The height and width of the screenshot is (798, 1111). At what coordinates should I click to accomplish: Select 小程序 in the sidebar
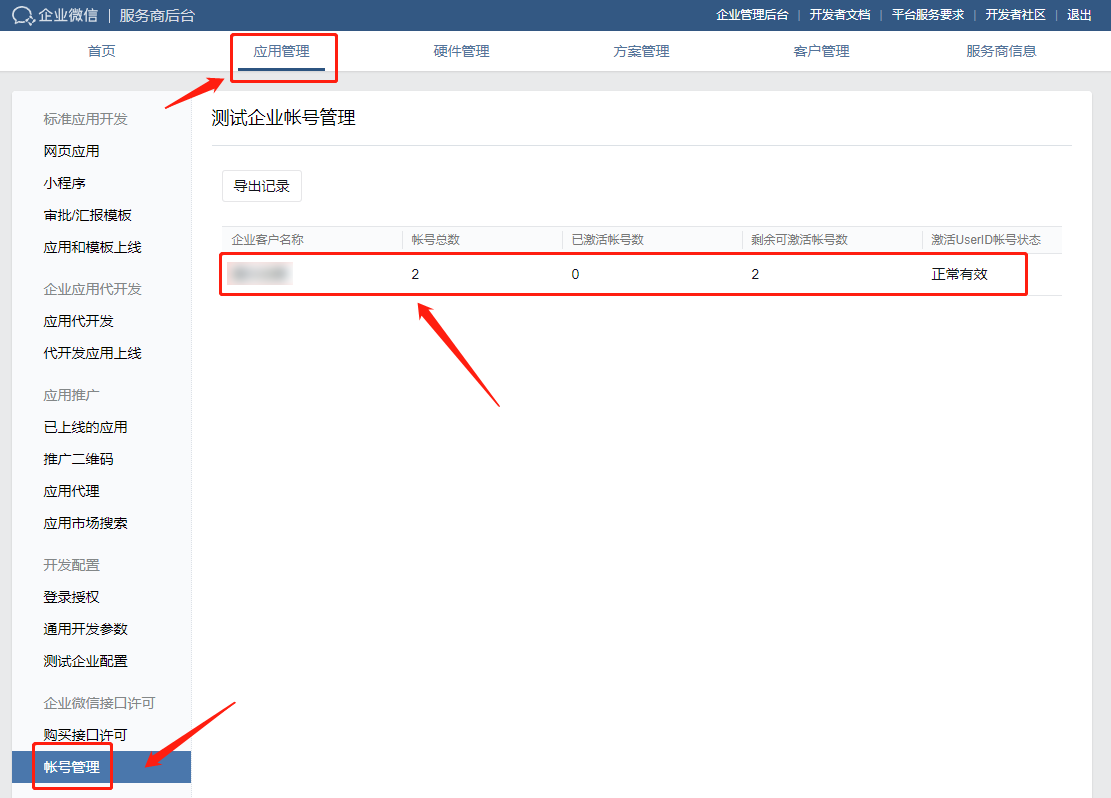tap(62, 182)
